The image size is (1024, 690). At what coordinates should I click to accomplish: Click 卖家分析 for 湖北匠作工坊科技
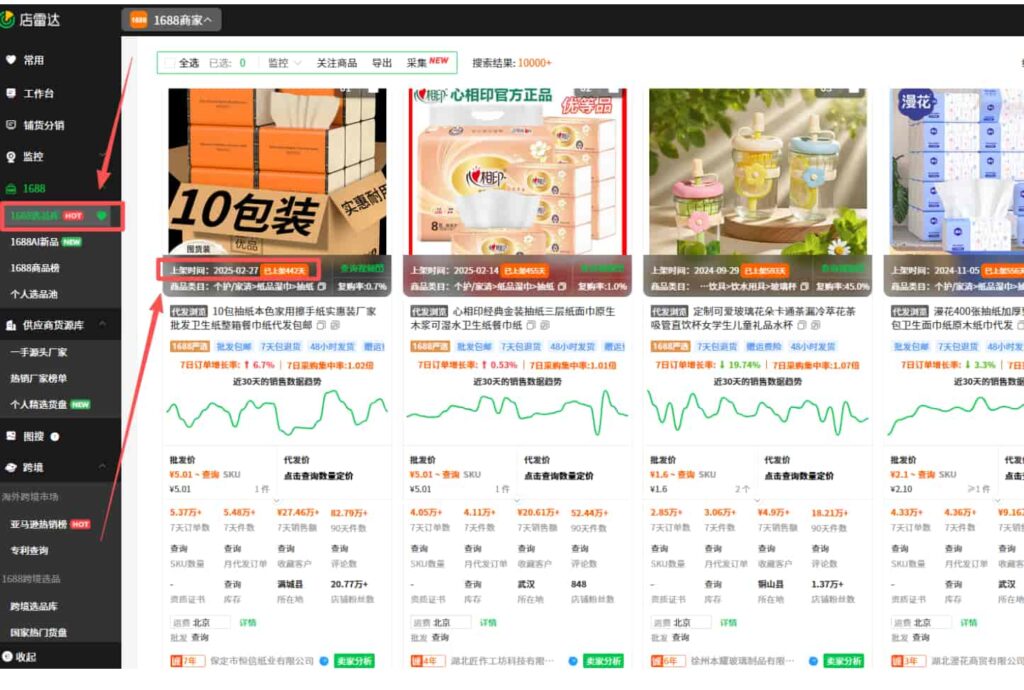point(603,661)
